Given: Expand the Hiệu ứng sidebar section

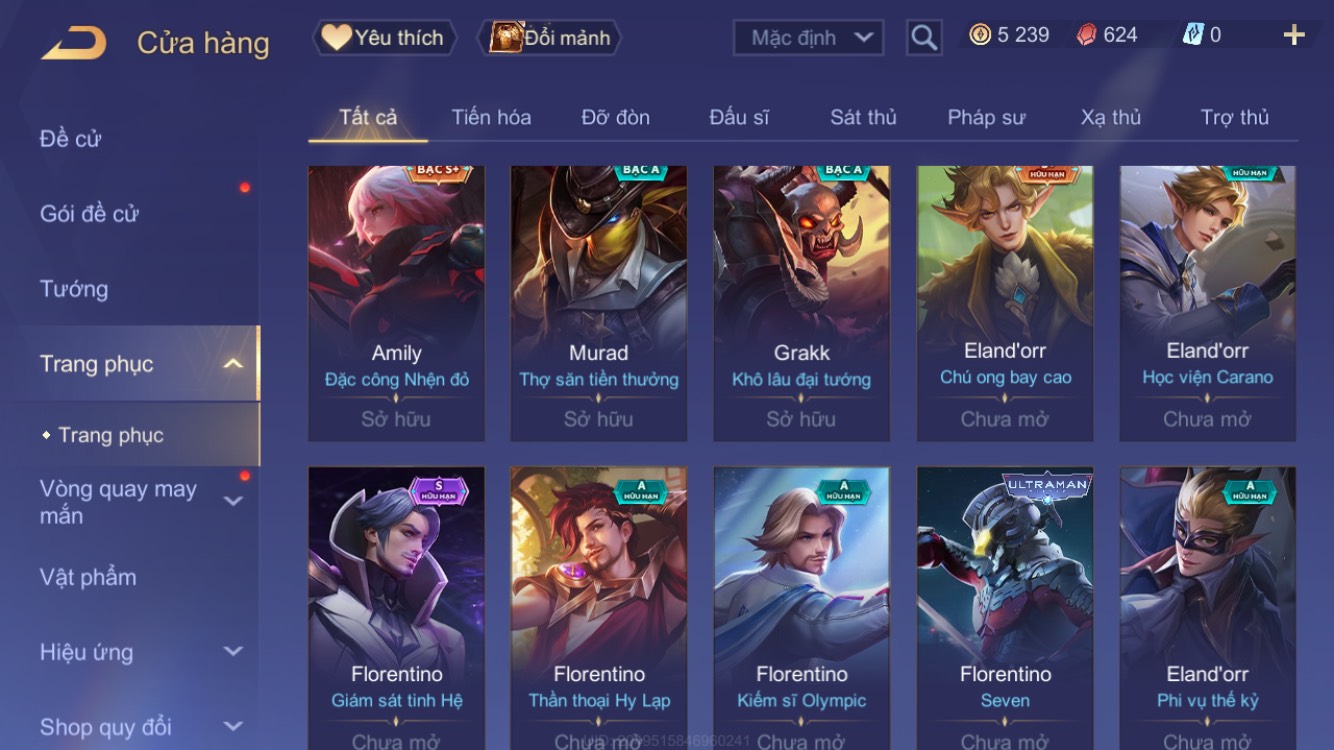Looking at the screenshot, I should click(x=232, y=652).
